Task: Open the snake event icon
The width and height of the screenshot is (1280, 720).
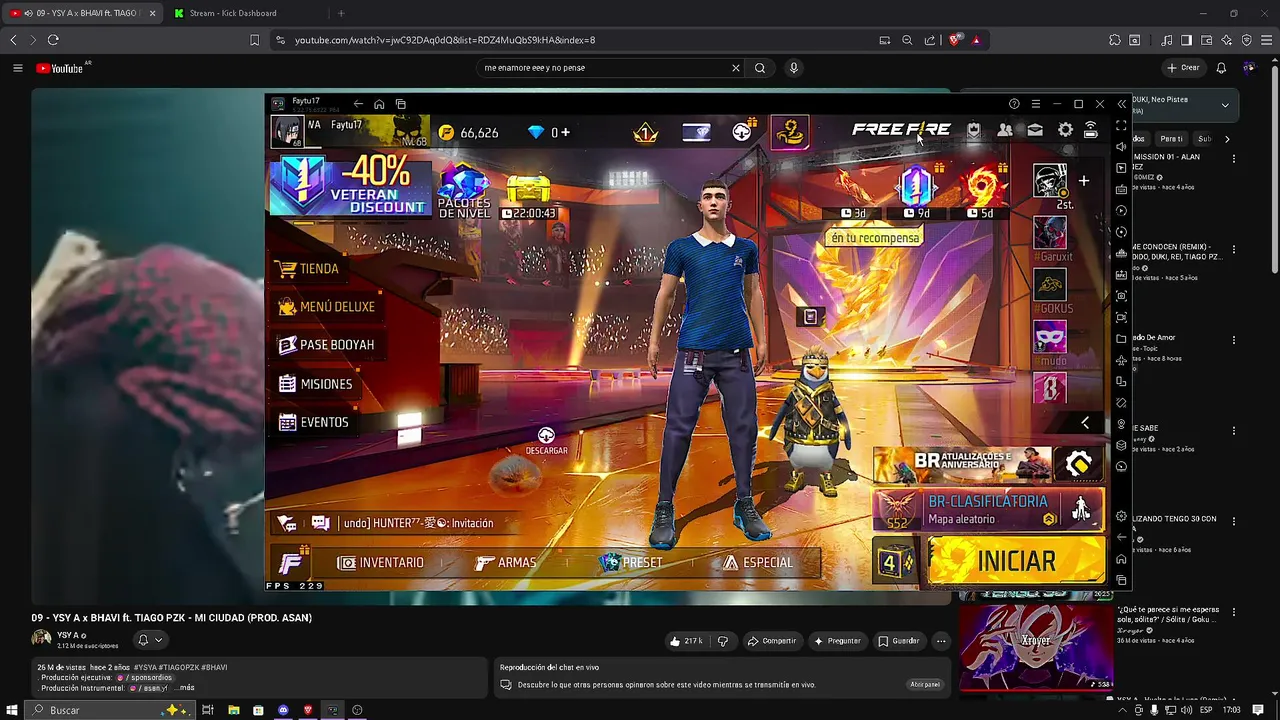Action: tap(789, 132)
